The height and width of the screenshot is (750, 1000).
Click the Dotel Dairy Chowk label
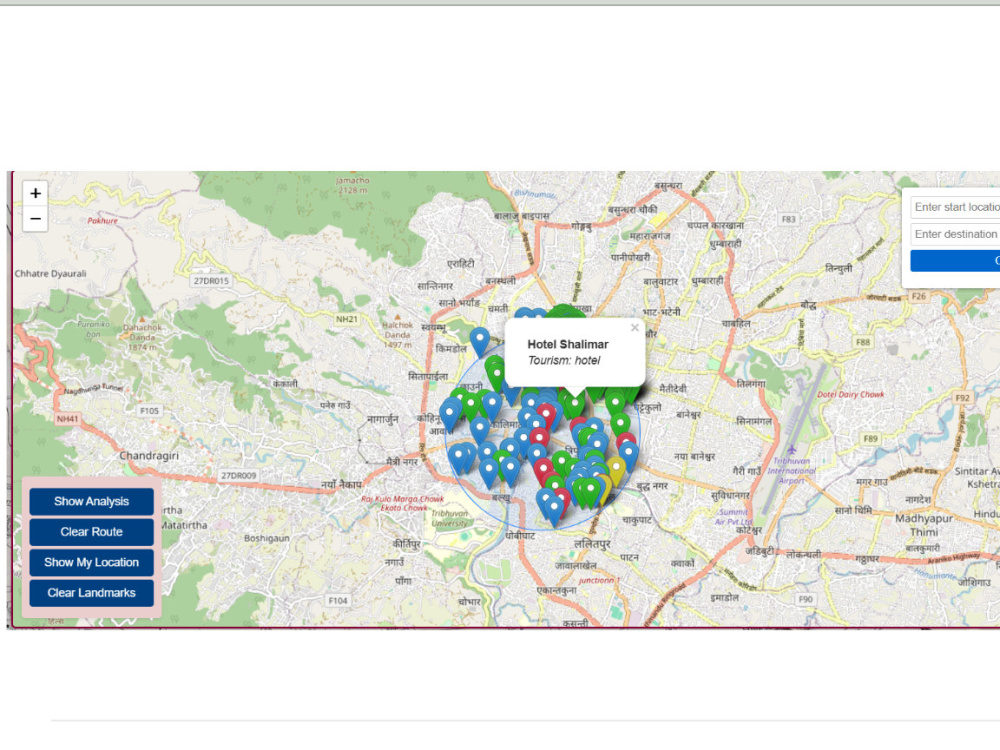851,395
